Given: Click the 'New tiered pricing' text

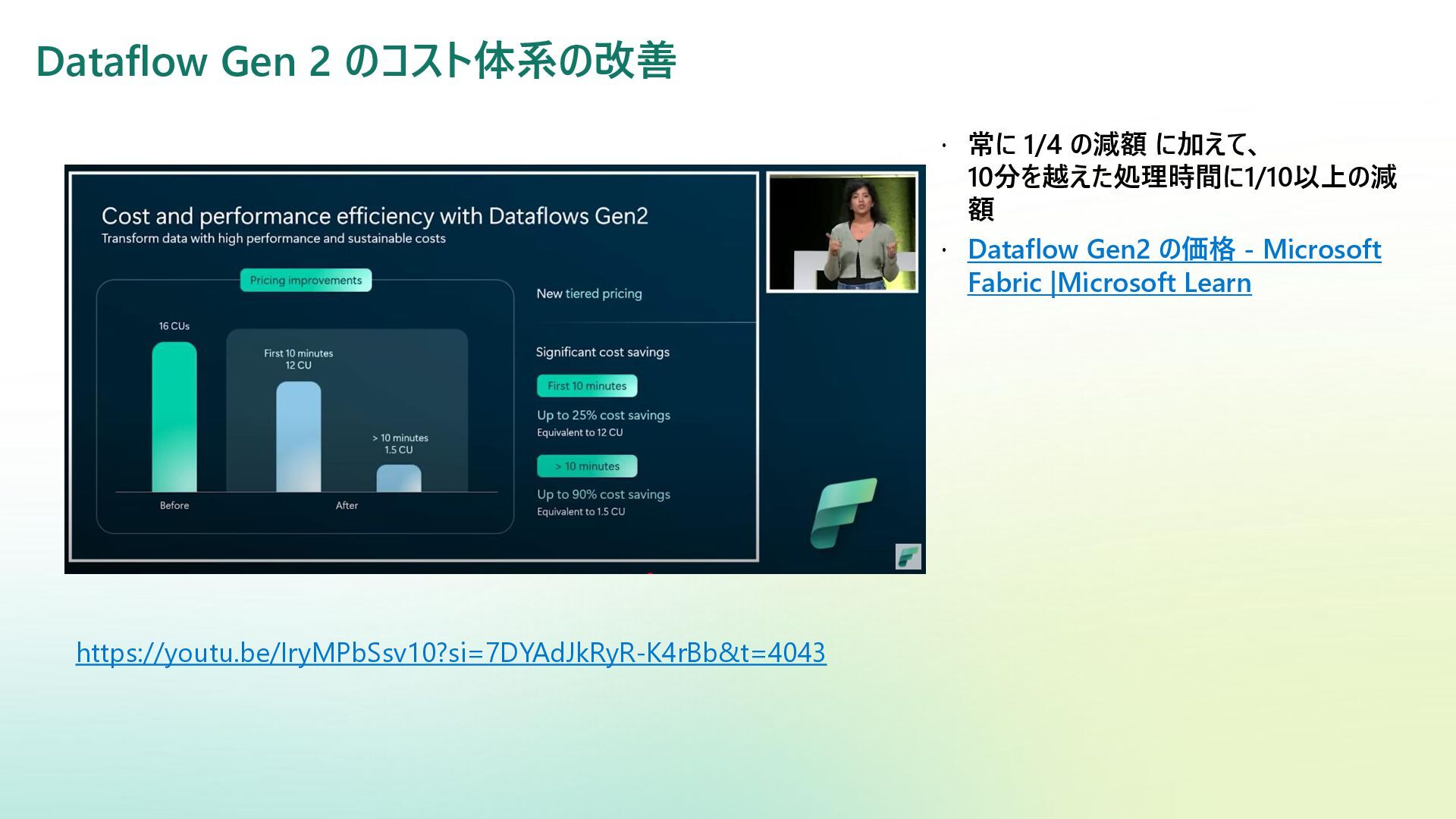Looking at the screenshot, I should (x=588, y=293).
